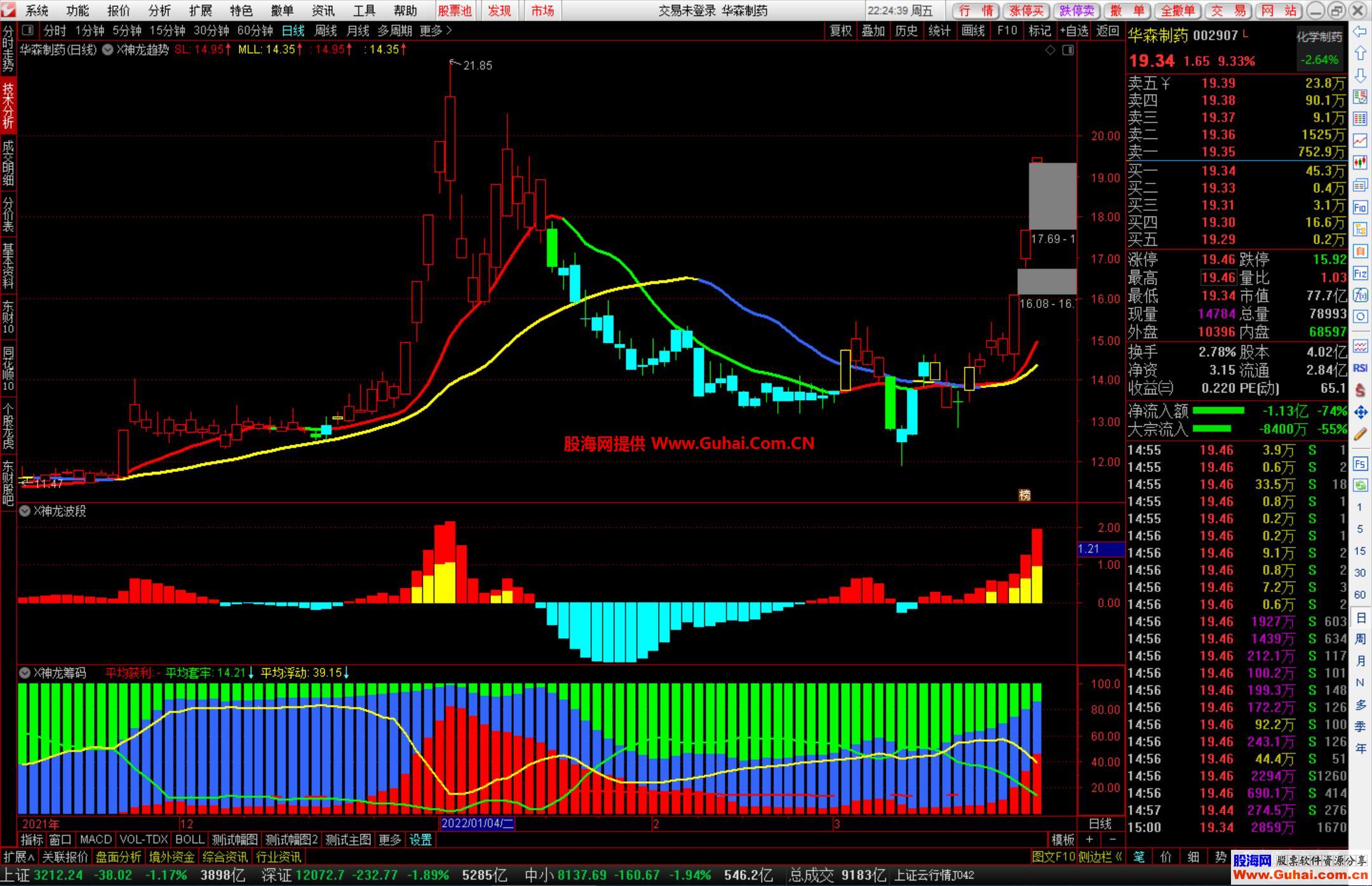Click the stacked windows icon in sidebar

point(1360,185)
